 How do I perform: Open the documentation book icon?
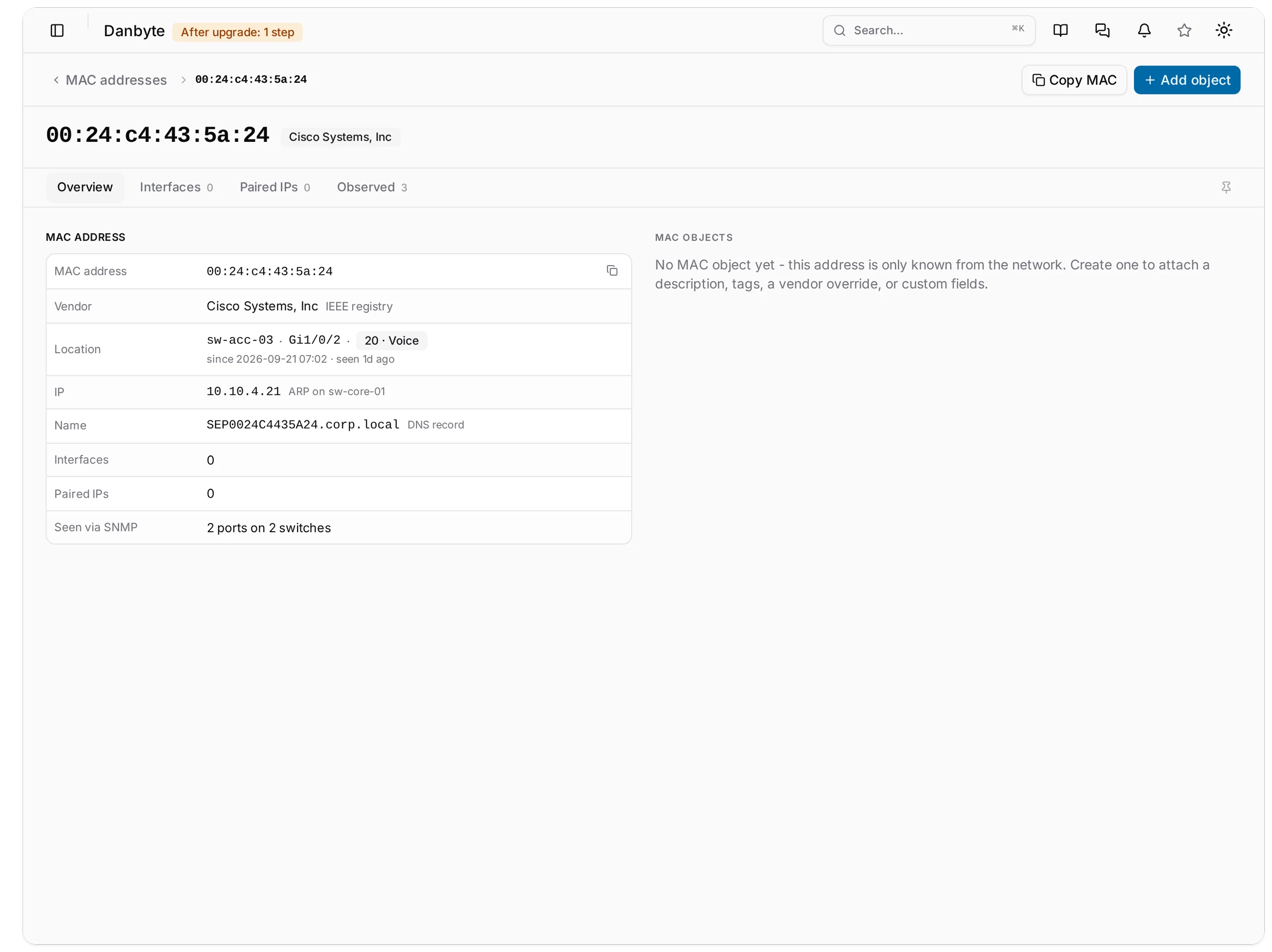[x=1060, y=30]
